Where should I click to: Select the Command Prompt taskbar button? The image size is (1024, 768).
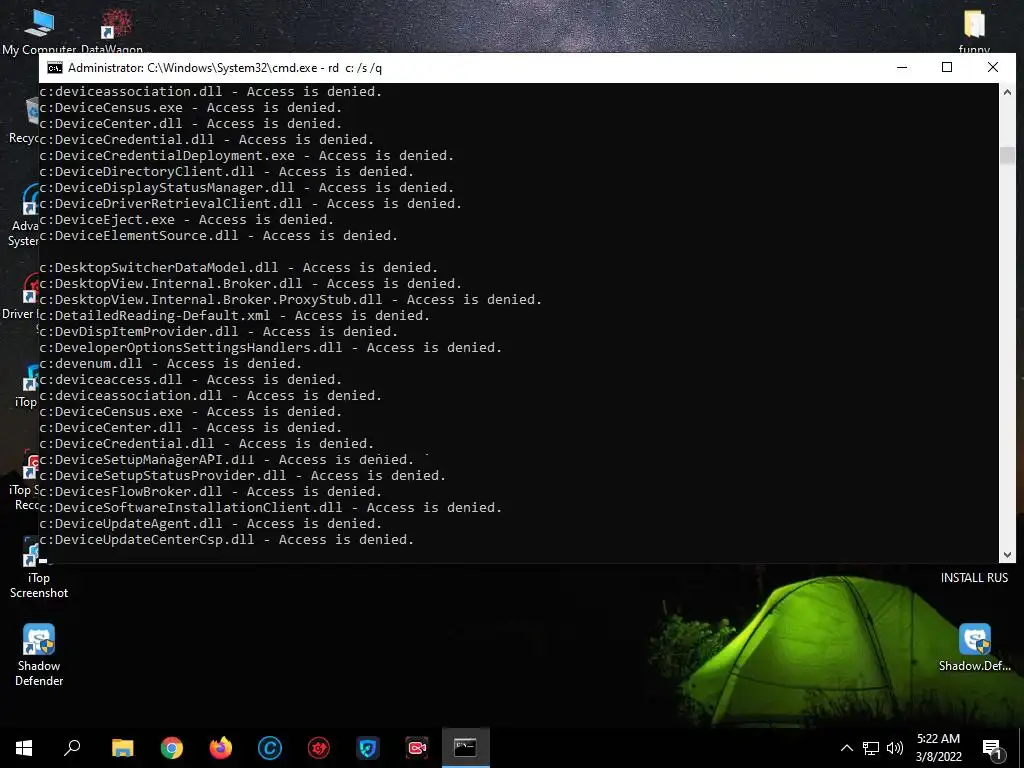pyautogui.click(x=466, y=748)
